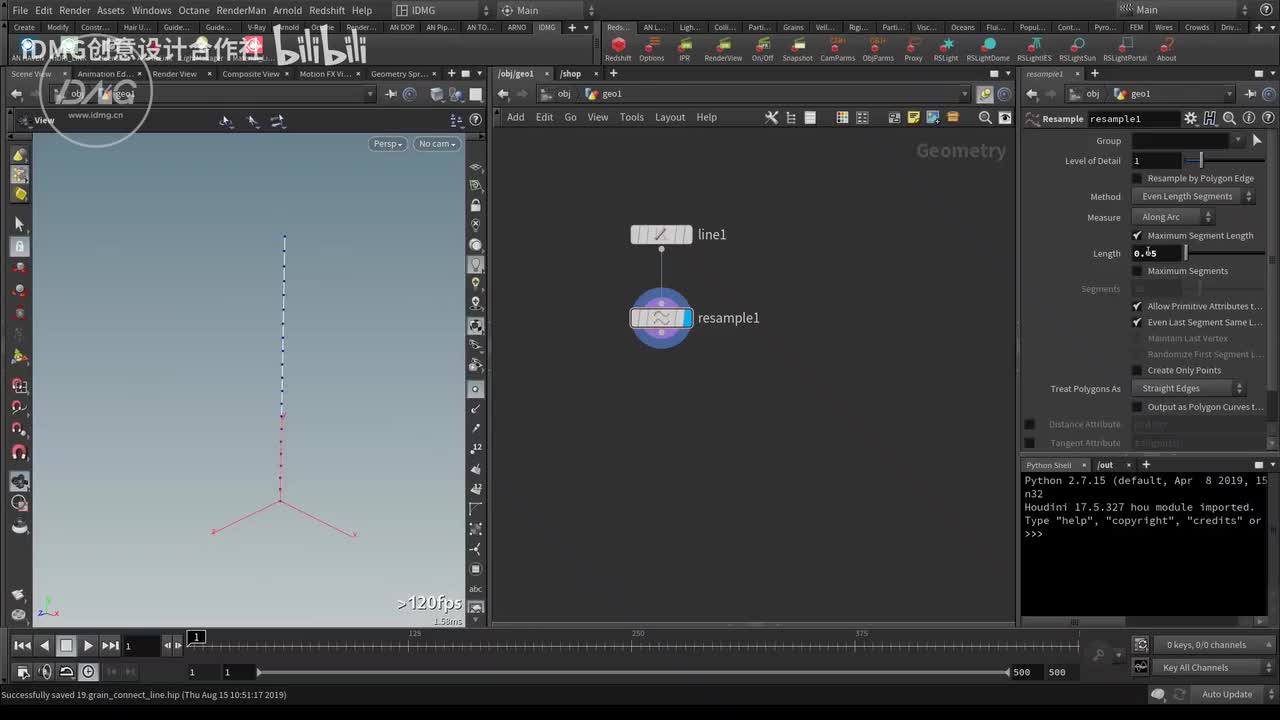Click obj in network editor path
This screenshot has width=1280, height=720.
point(563,94)
